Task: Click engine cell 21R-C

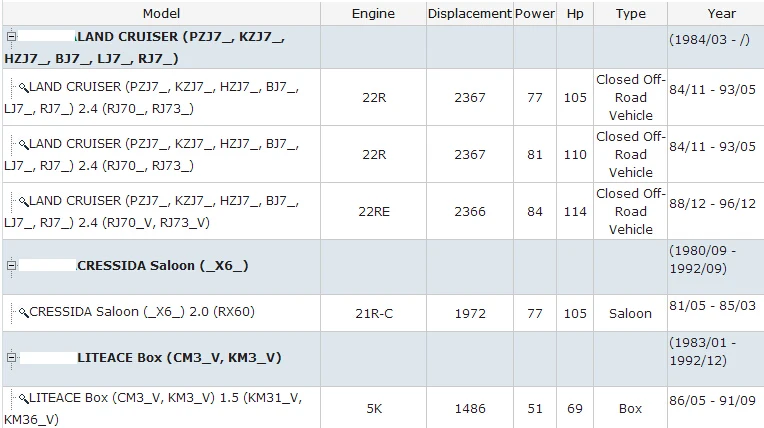Action: click(374, 313)
